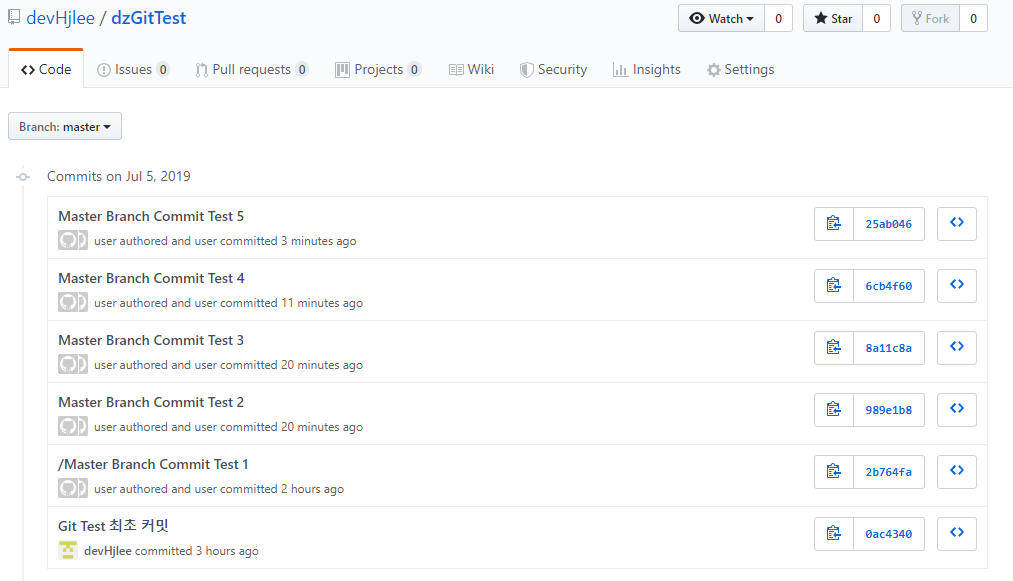Browse repository at Master Branch Commit Test 1
This screenshot has width=1013, height=581.
pyautogui.click(x=957, y=472)
